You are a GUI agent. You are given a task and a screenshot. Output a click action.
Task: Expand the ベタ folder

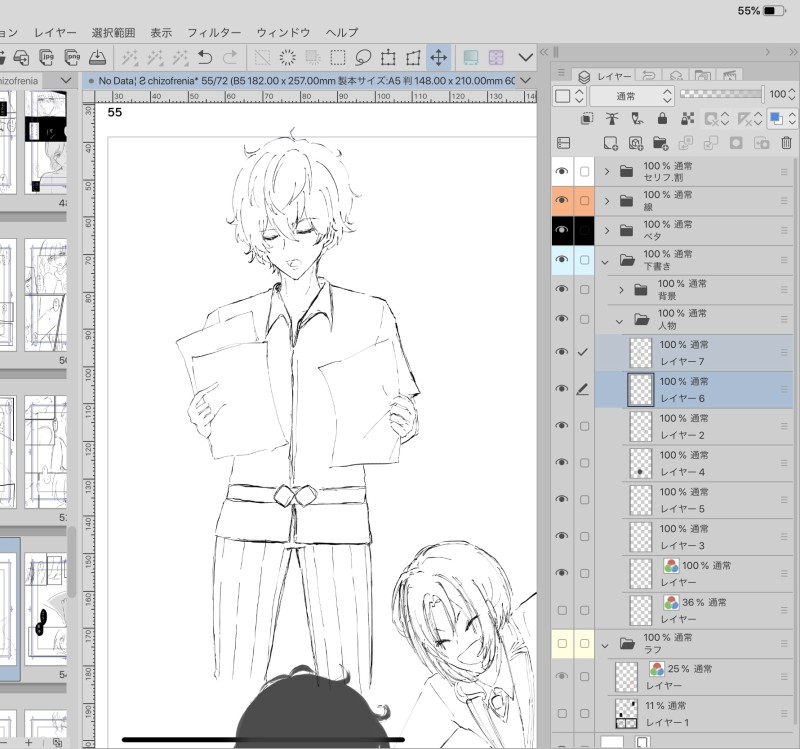click(607, 231)
